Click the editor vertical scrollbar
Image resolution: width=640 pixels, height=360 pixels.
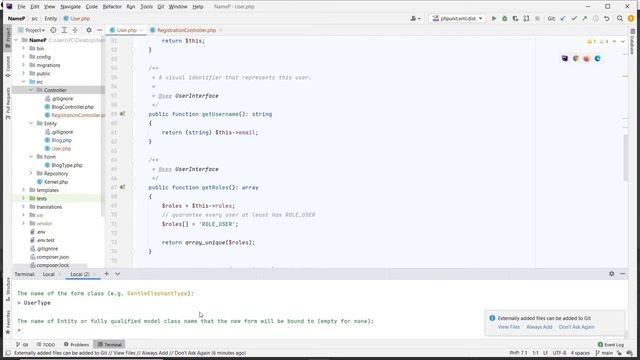pyautogui.click(x=626, y=157)
